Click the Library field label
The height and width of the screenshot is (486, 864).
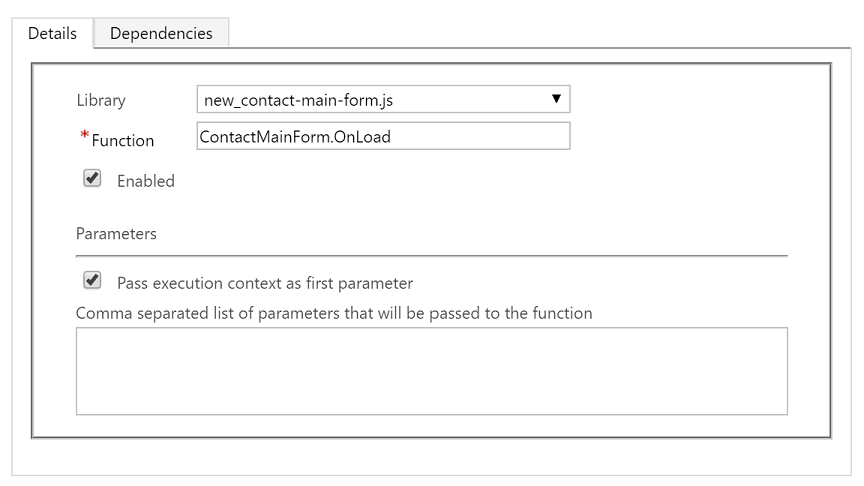[x=101, y=100]
